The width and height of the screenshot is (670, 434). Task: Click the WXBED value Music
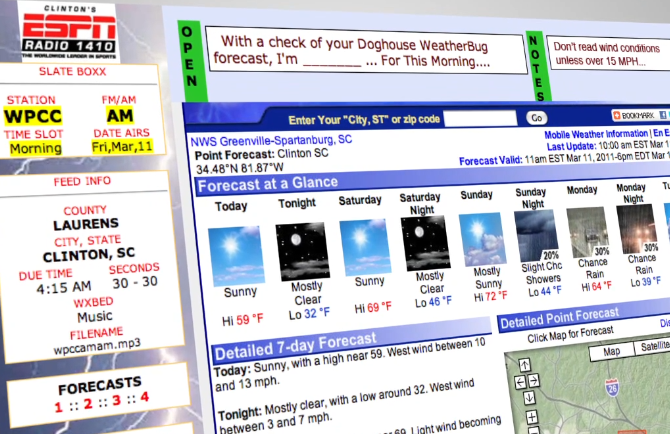coord(95,317)
